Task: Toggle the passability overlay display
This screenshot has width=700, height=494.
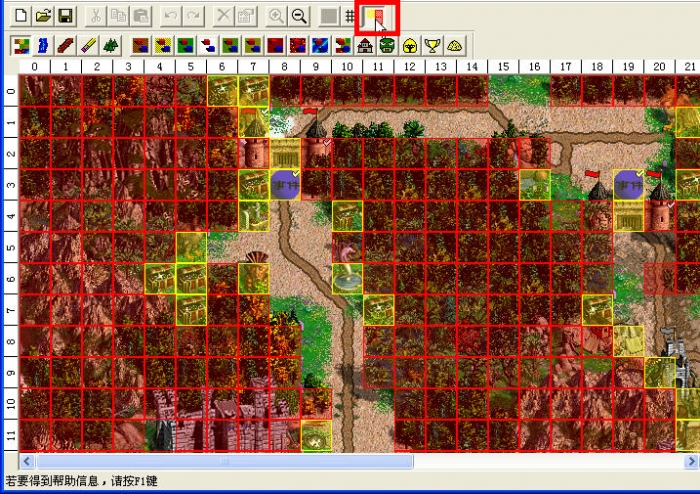Action: tap(376, 17)
